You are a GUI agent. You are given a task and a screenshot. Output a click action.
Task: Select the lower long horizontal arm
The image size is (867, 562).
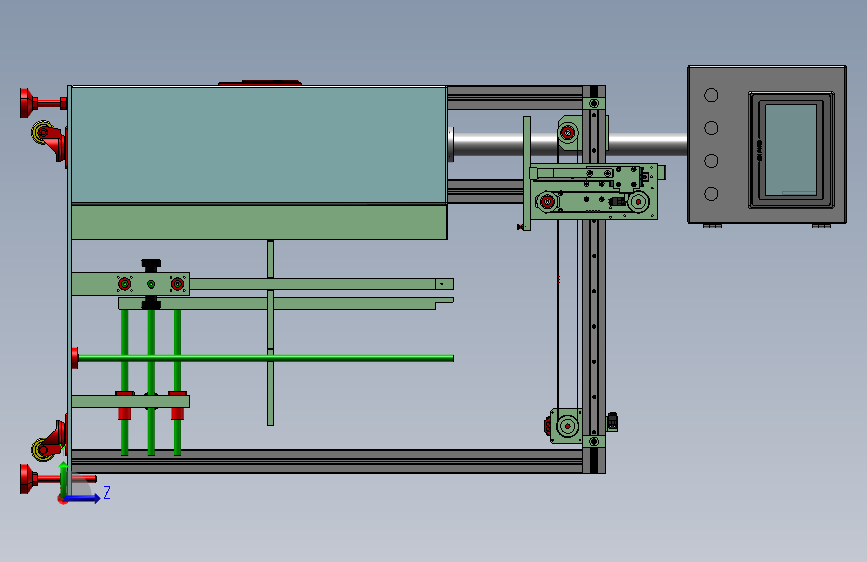pyautogui.click(x=286, y=303)
